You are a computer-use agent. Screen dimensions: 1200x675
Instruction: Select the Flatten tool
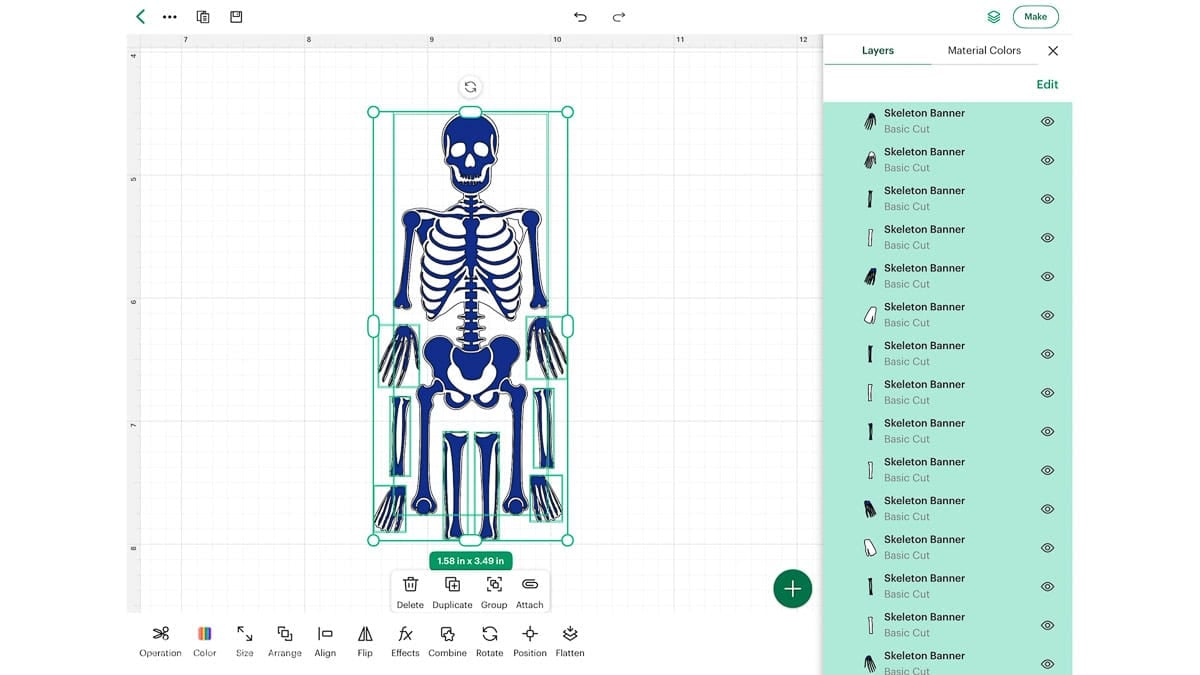click(570, 641)
